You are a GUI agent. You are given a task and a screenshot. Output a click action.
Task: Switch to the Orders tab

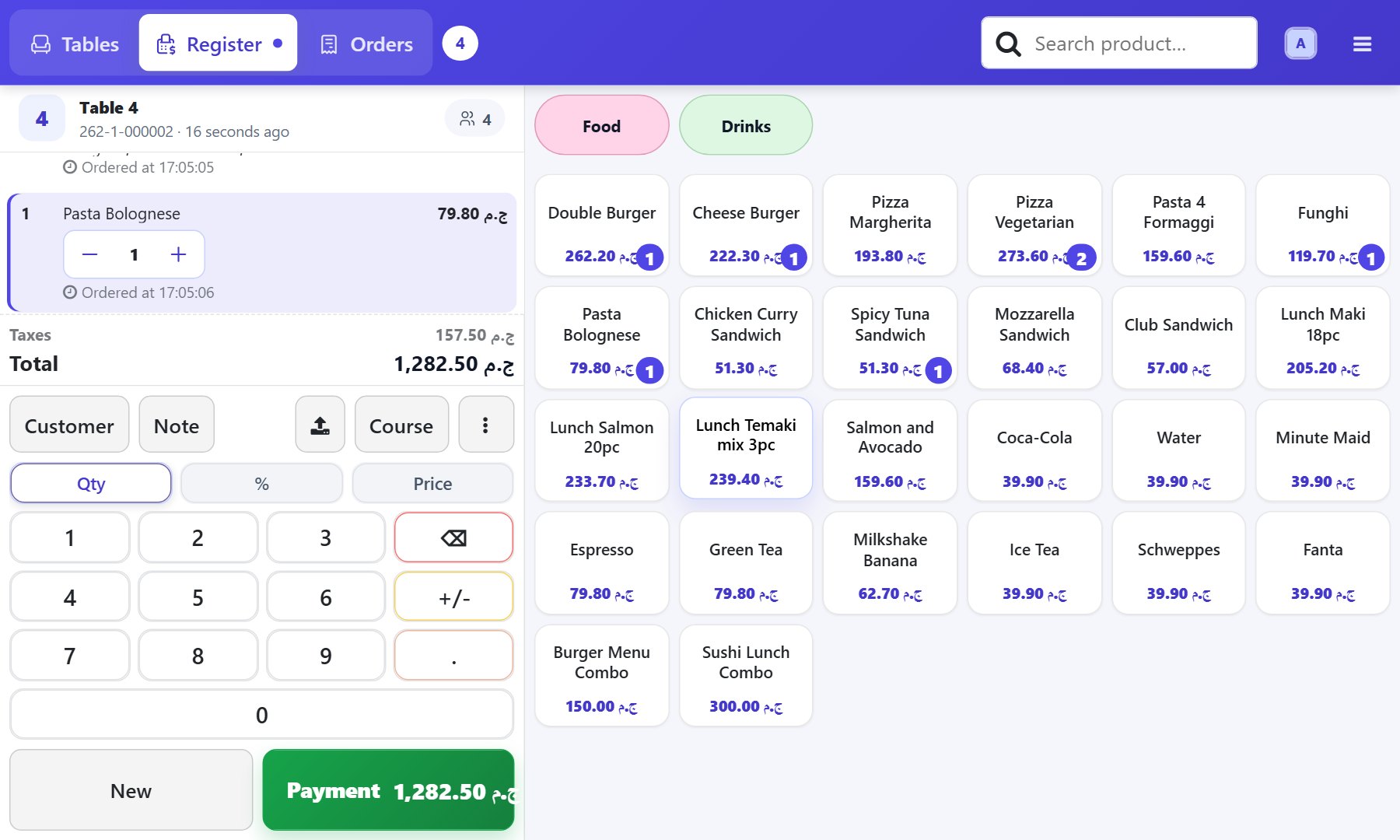click(366, 44)
